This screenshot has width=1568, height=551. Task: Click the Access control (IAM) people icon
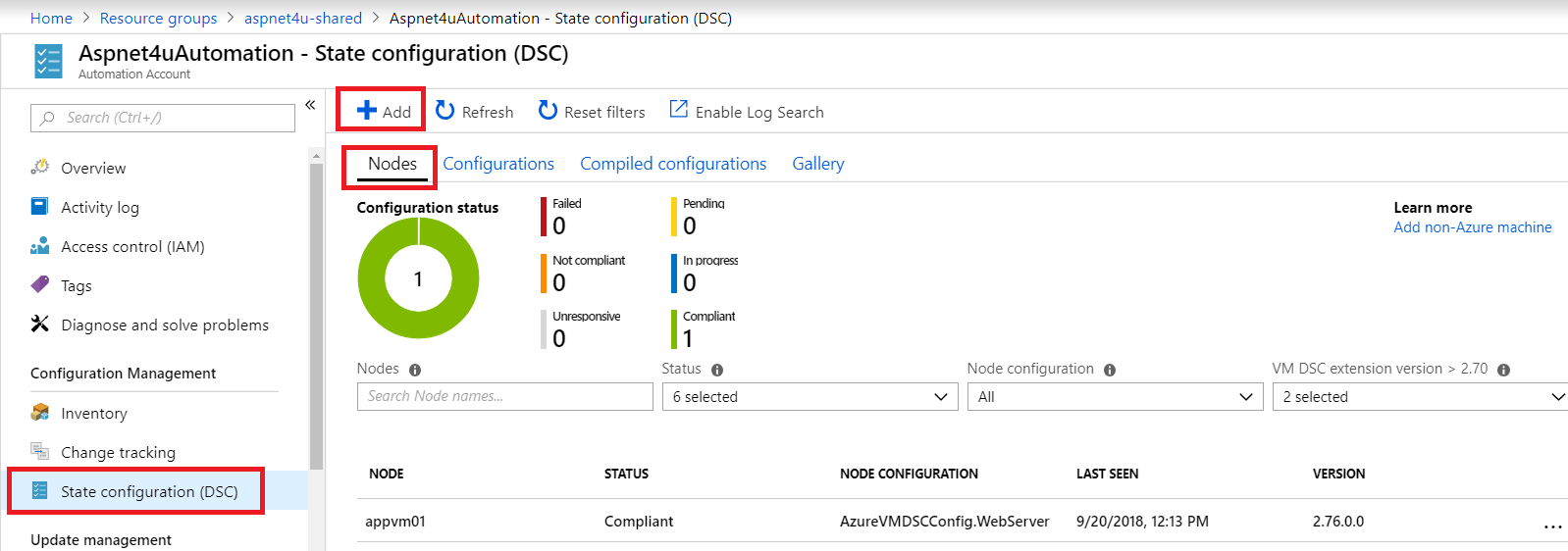coord(40,245)
